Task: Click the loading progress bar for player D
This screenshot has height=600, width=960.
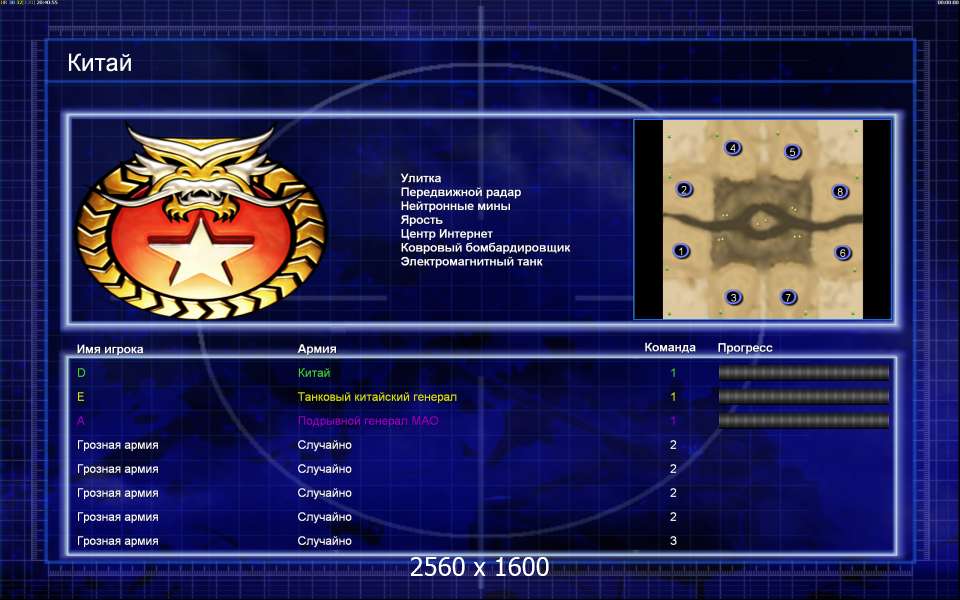Action: pyautogui.click(x=803, y=372)
